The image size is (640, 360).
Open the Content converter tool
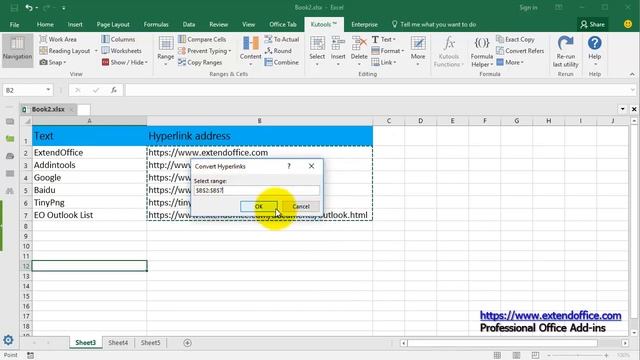pyautogui.click(x=251, y=52)
